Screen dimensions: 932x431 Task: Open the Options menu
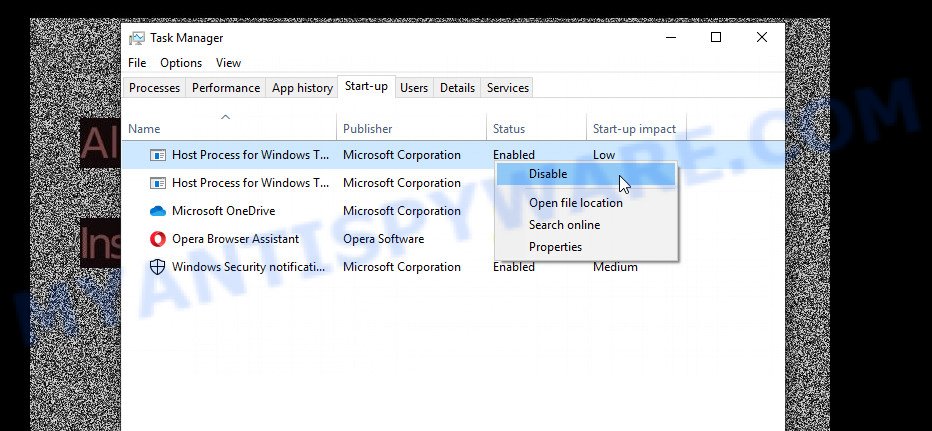coord(181,63)
